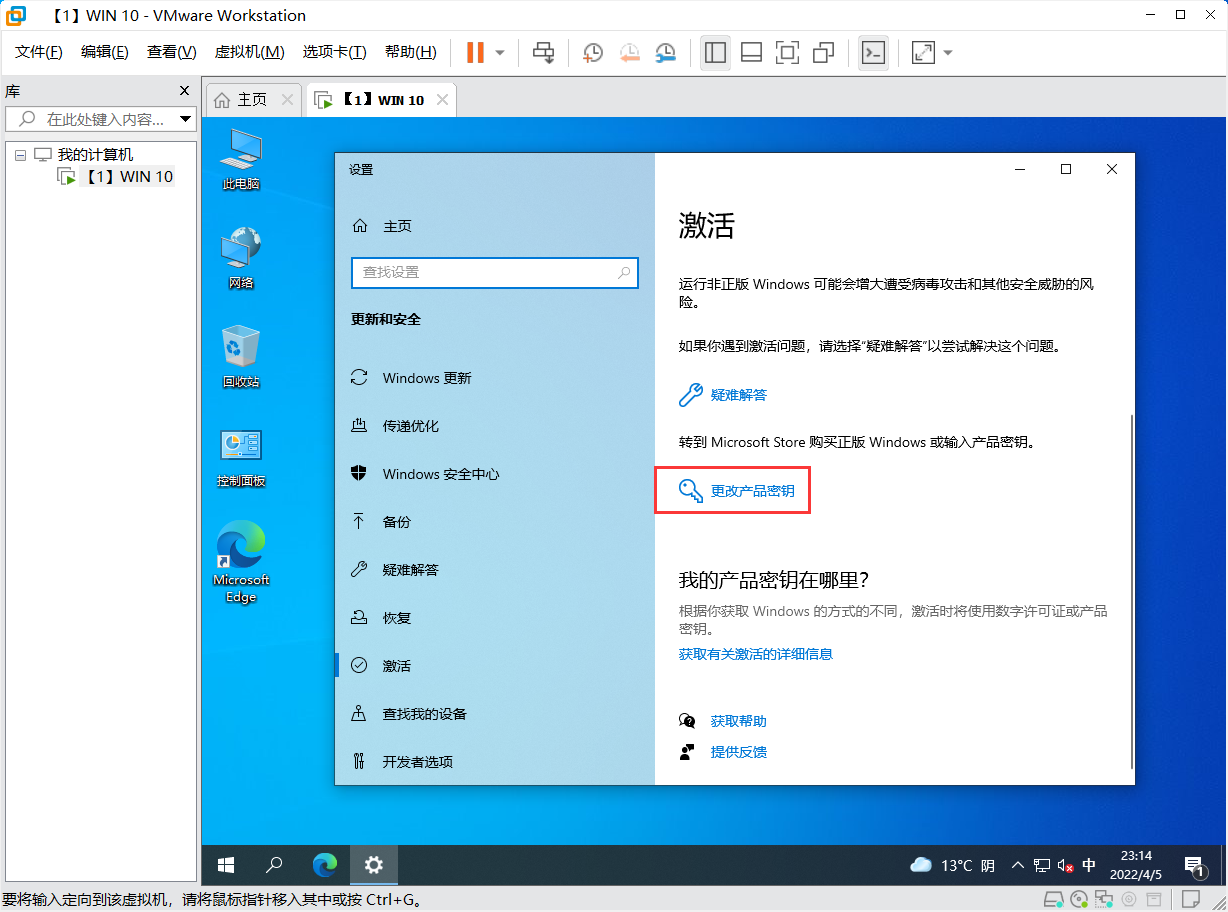This screenshot has height=912, width=1228.
Task: Click the stretch guest display icon
Action: pos(923,52)
